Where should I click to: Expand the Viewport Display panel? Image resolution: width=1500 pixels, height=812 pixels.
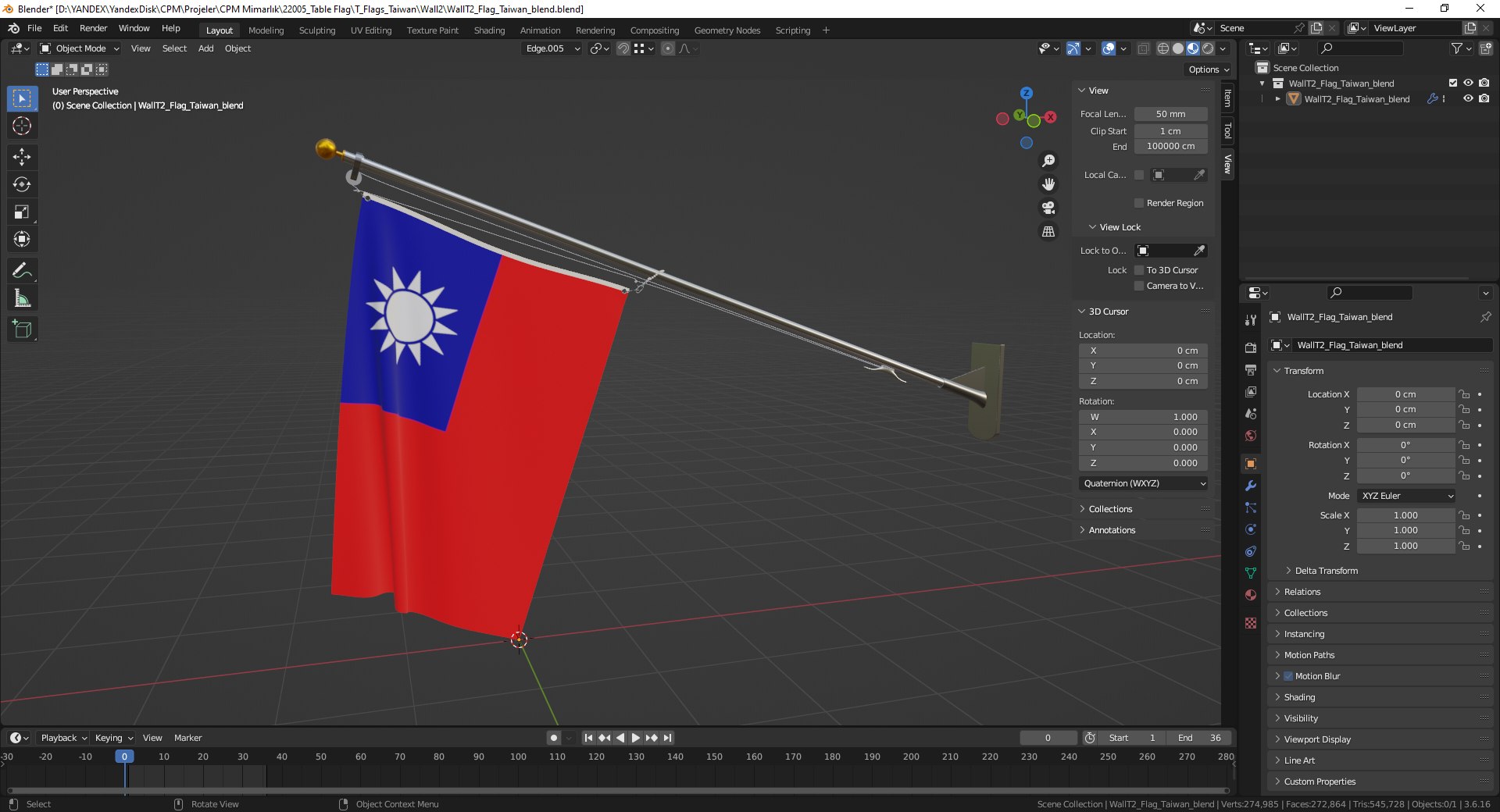[x=1316, y=739]
